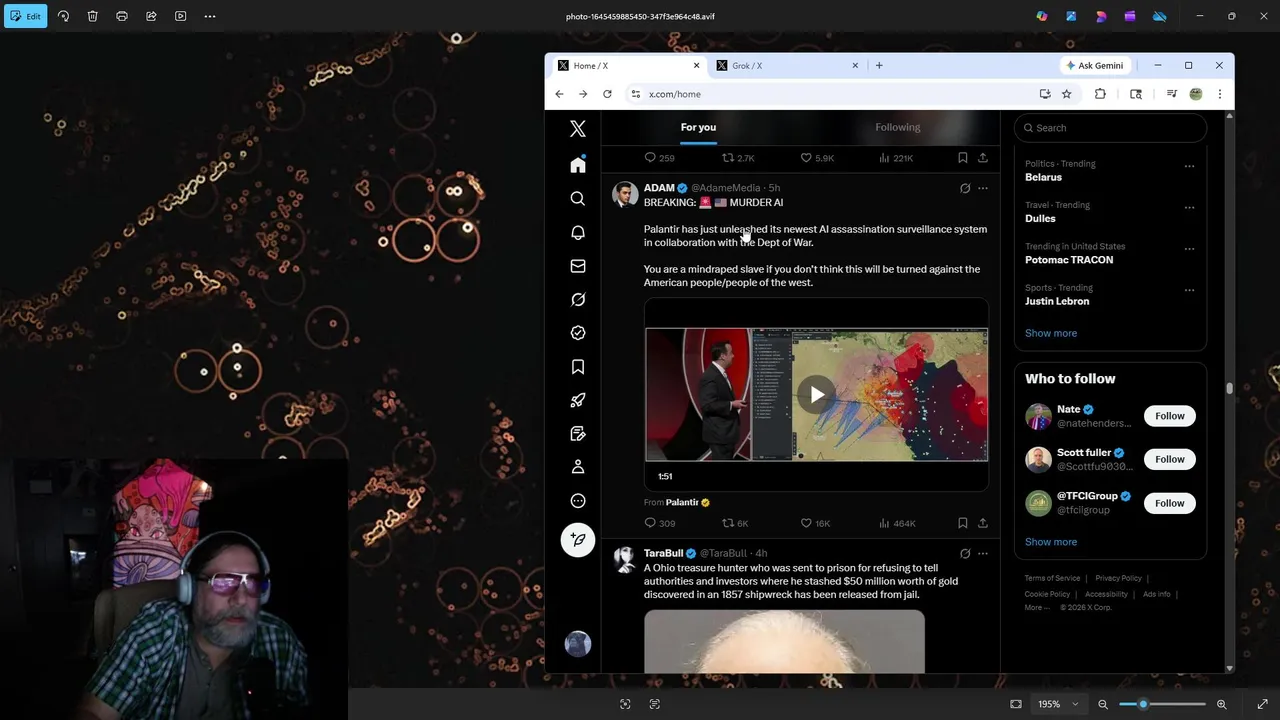Open the Palantir source link under video
The height and width of the screenshot is (720, 1280).
(687, 502)
